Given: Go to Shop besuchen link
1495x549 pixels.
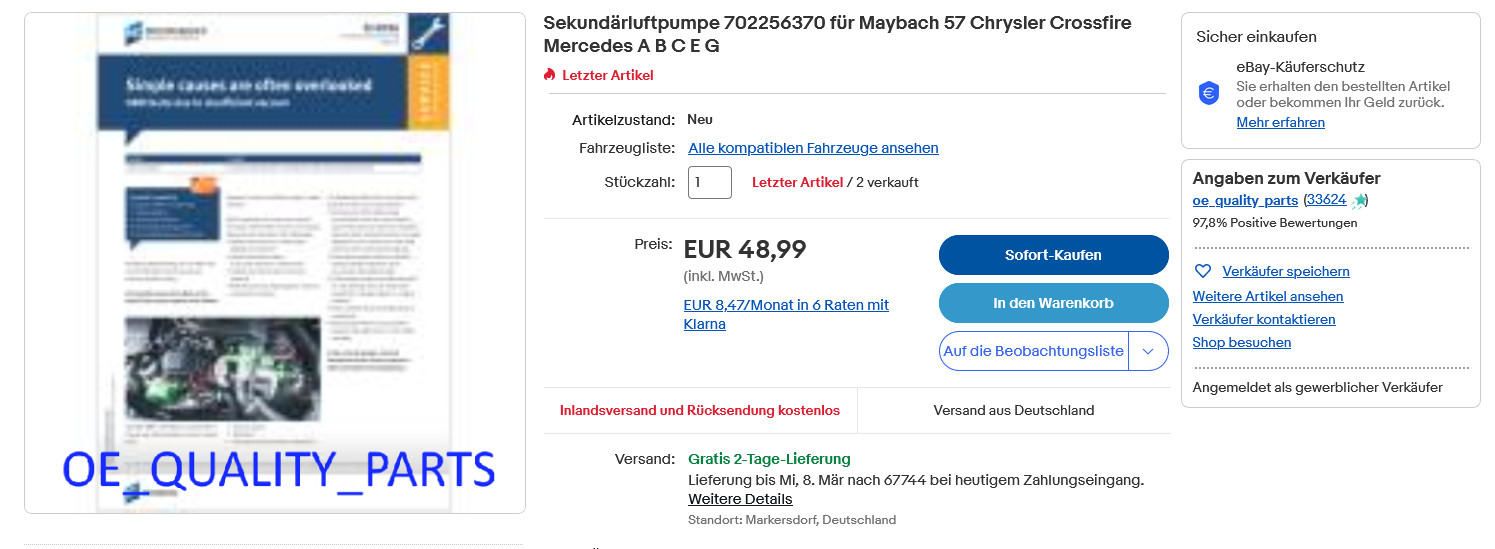Looking at the screenshot, I should [1241, 342].
